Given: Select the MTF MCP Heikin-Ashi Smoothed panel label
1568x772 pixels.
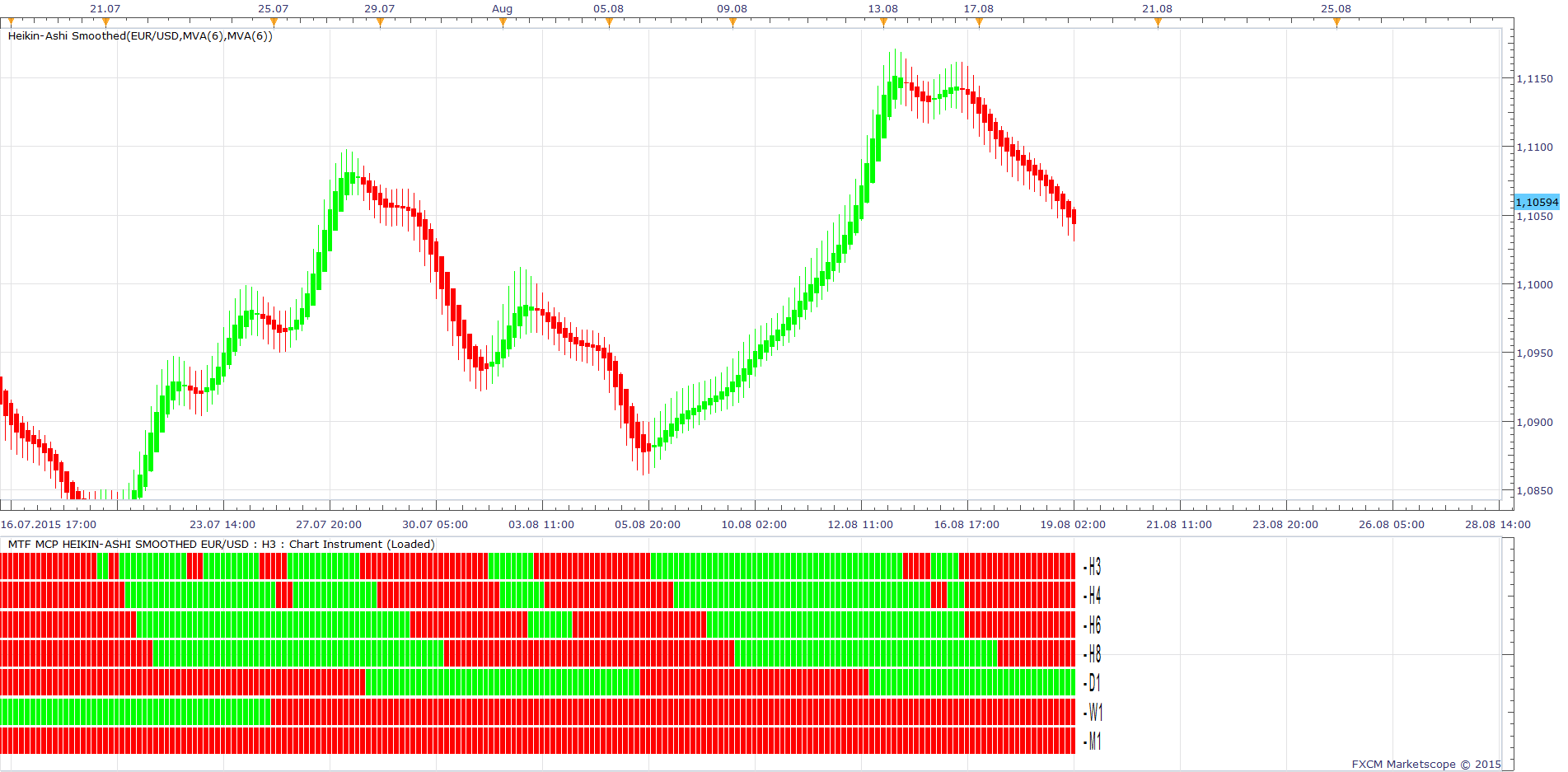Looking at the screenshot, I should [x=221, y=545].
